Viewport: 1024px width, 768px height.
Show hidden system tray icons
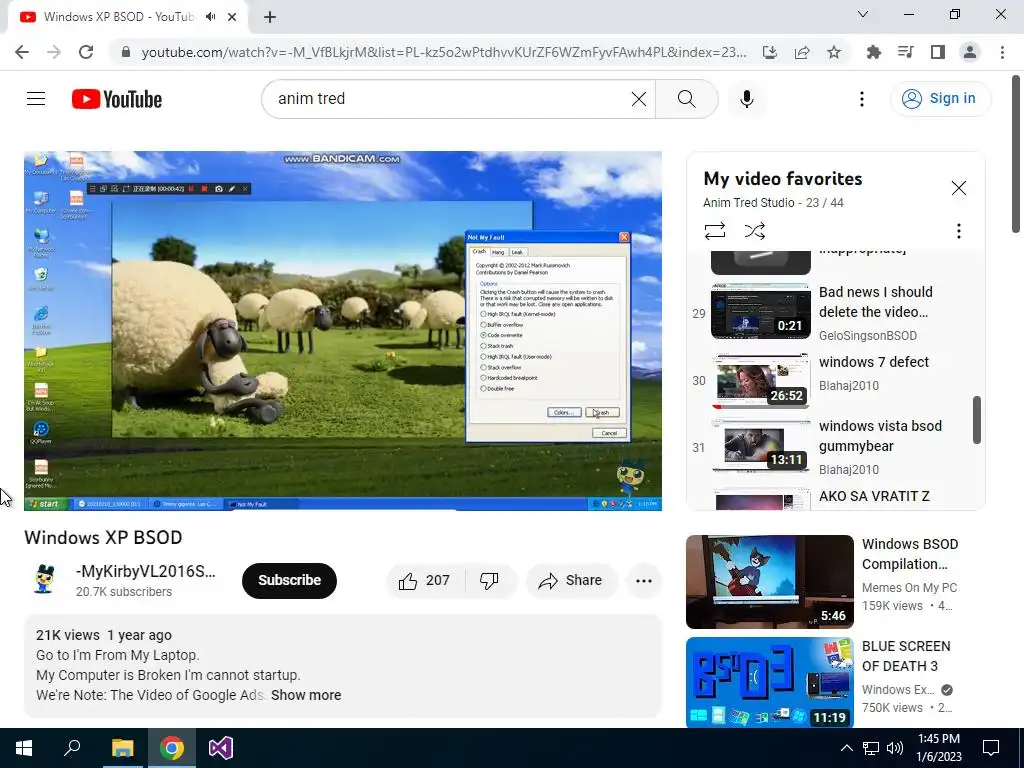coord(846,748)
